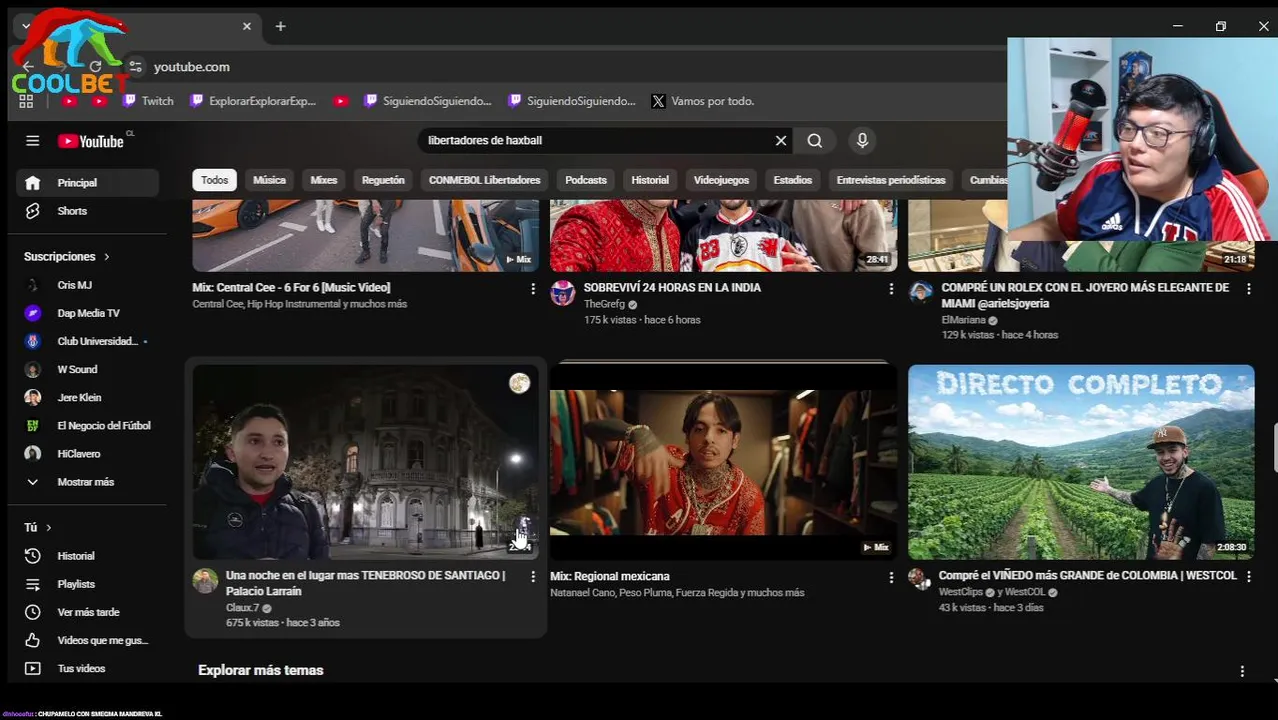The image size is (1278, 720).
Task: Open Dap Media TV channel
Action: (88, 313)
